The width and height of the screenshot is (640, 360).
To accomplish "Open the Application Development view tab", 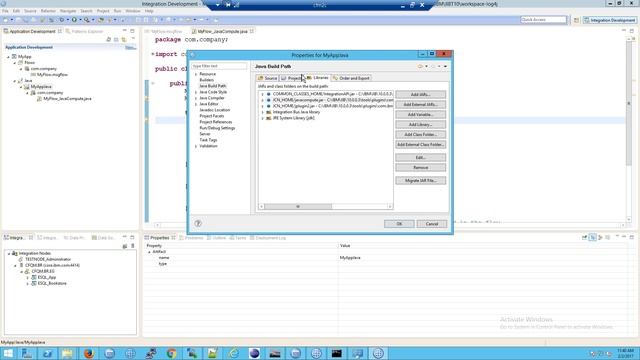I will 32,31.
